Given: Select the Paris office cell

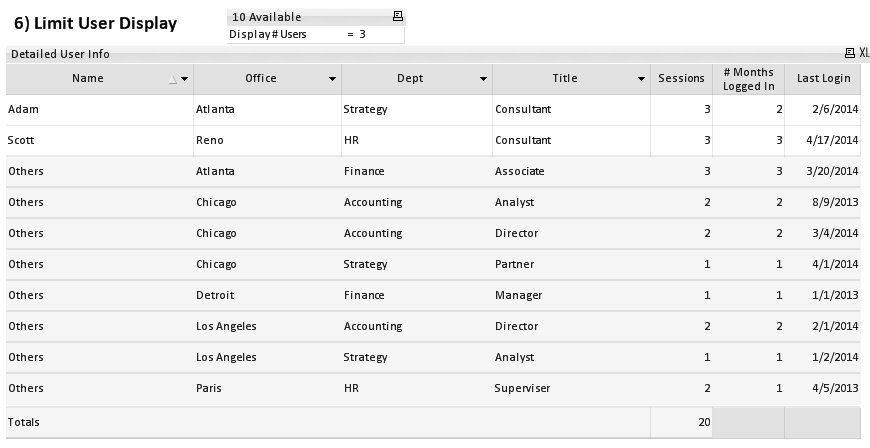Looking at the screenshot, I should (x=209, y=388).
